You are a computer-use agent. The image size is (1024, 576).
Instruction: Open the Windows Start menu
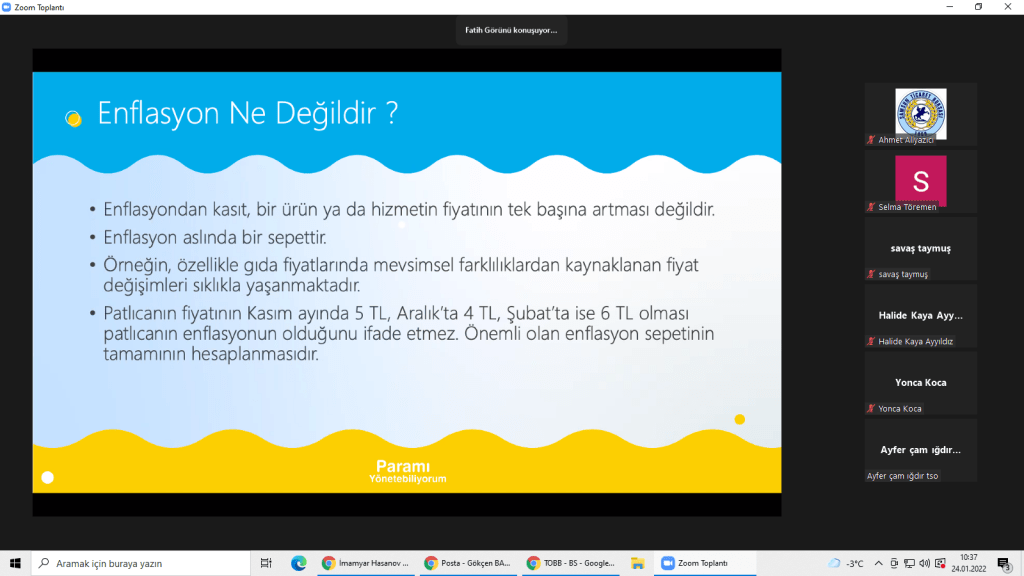point(15,563)
